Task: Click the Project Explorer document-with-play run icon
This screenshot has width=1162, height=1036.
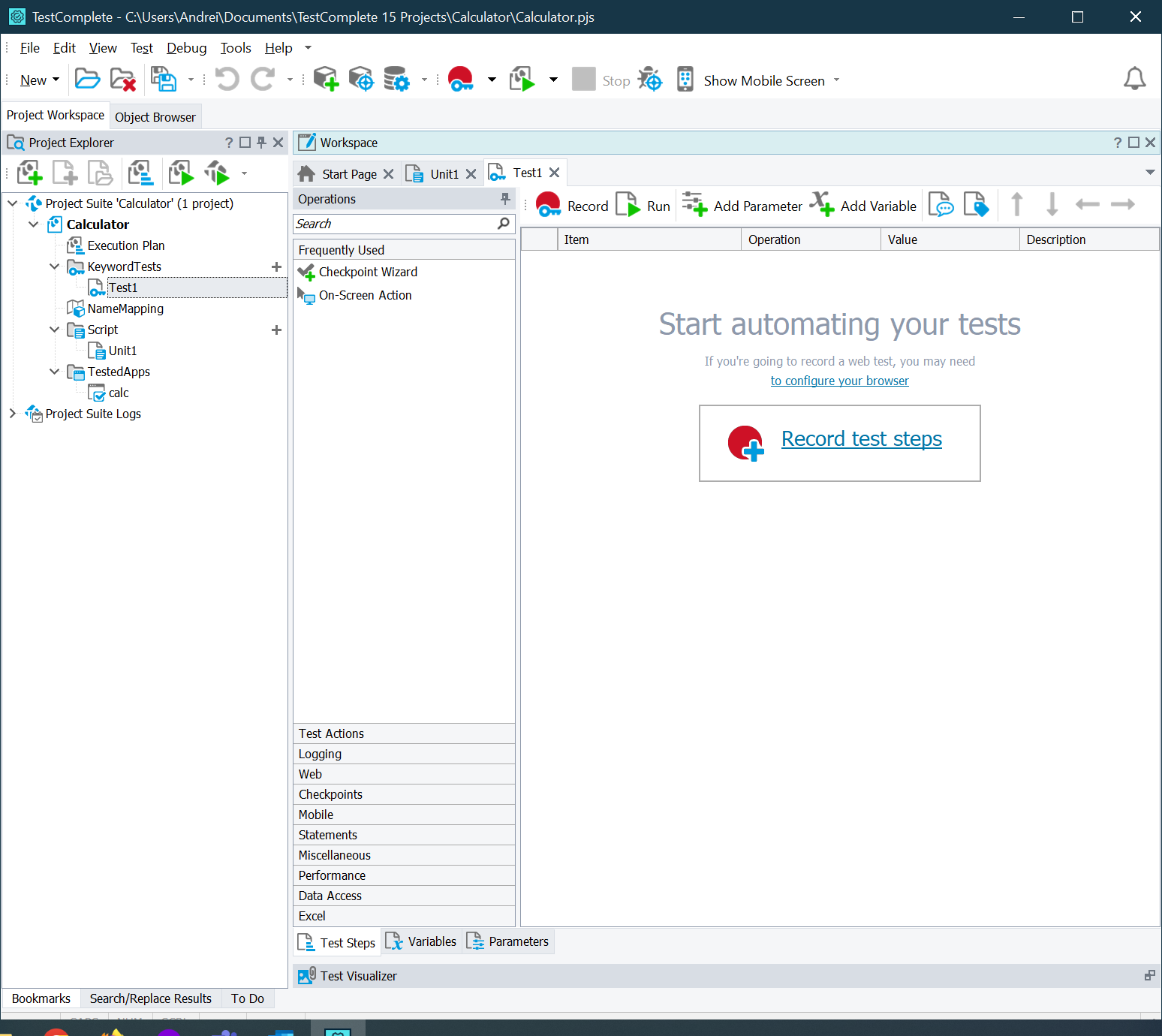Action: tap(181, 173)
